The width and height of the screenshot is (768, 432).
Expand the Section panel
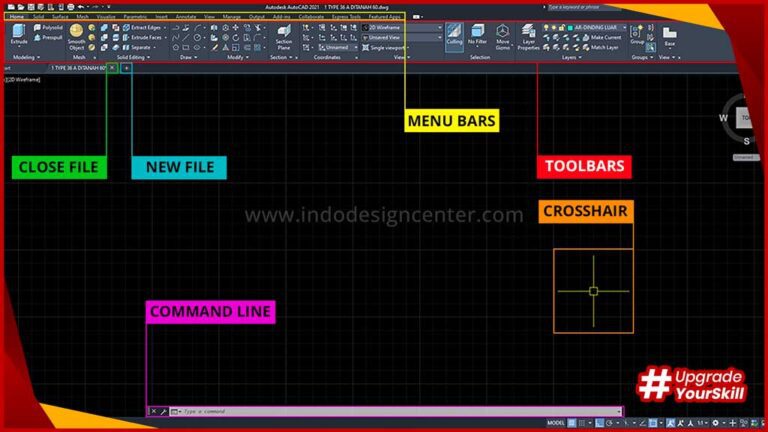click(x=281, y=57)
